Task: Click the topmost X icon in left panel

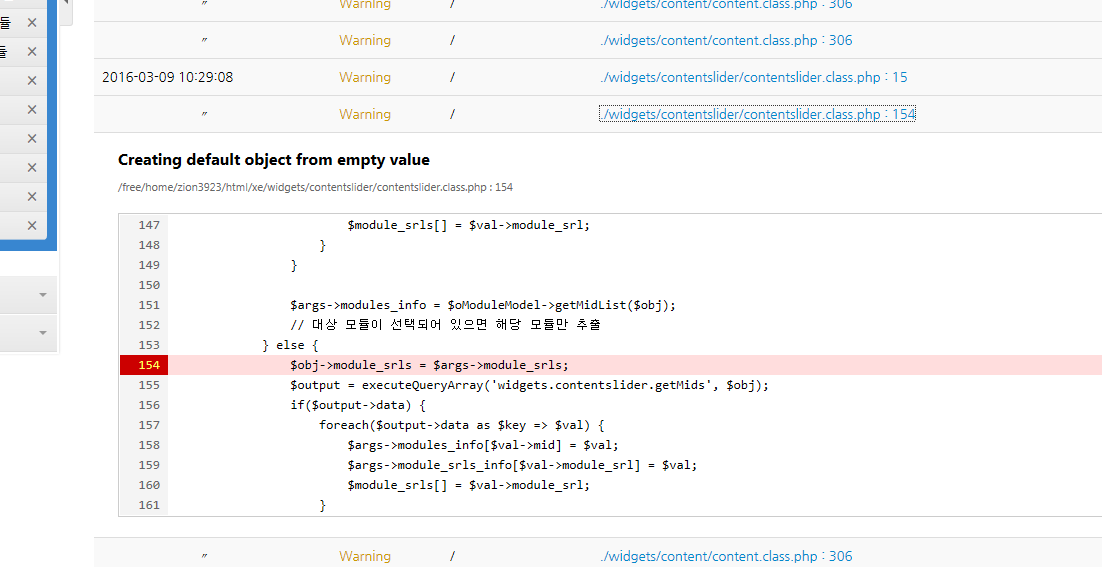Action: coord(32,22)
